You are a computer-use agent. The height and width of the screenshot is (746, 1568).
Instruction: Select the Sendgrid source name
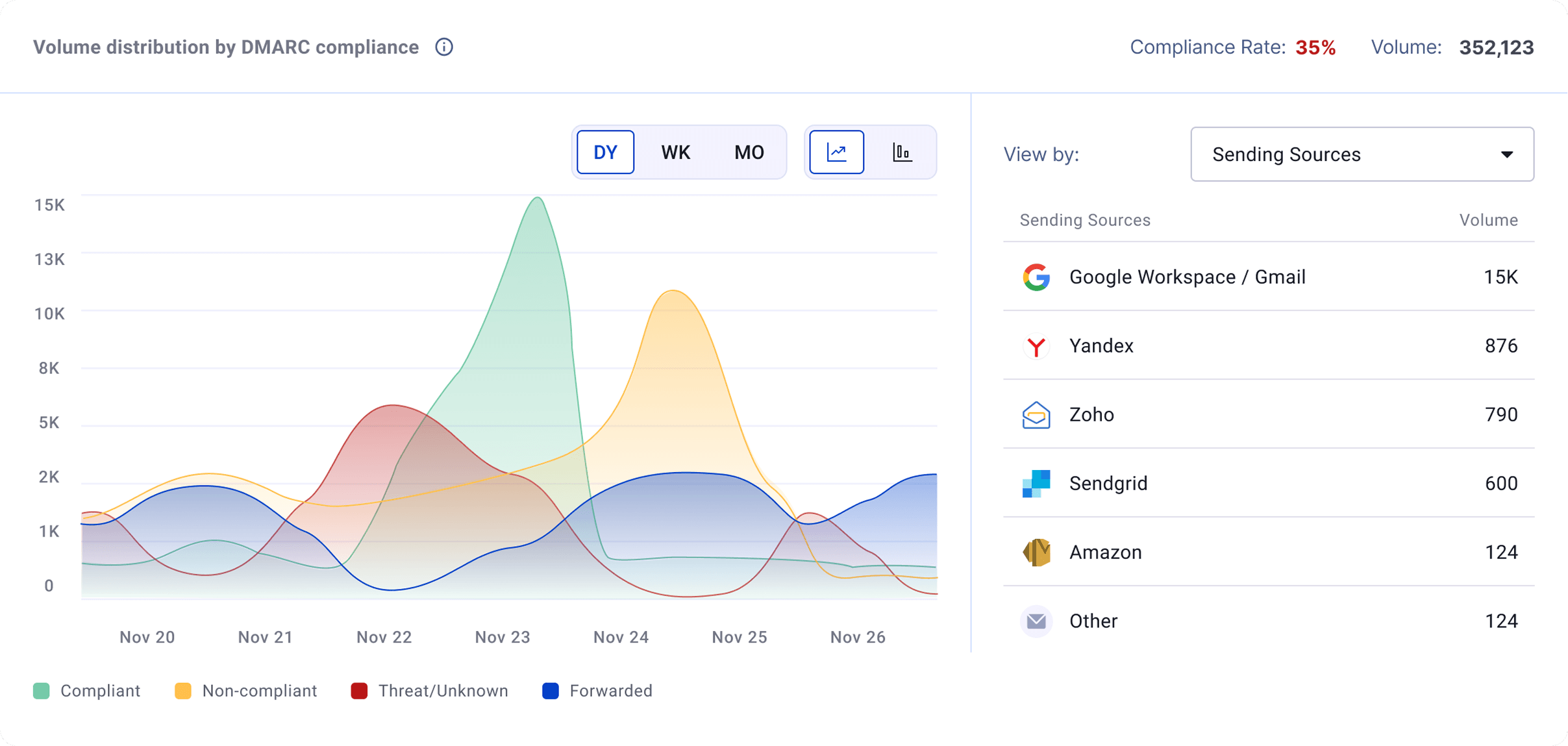(x=1108, y=484)
